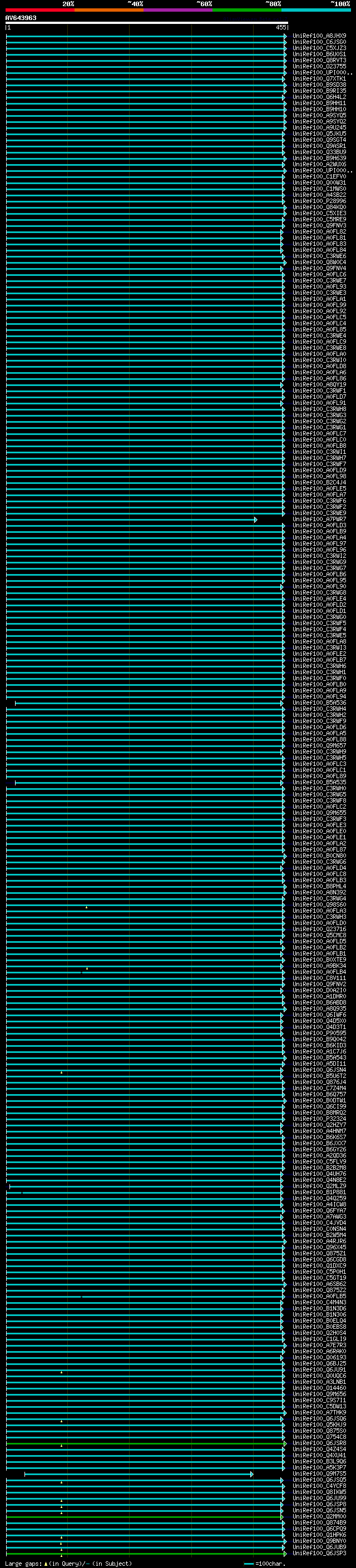Select label UniRef100_C5XIE3
Screen dimensions: 356x1568
click(x=319, y=213)
